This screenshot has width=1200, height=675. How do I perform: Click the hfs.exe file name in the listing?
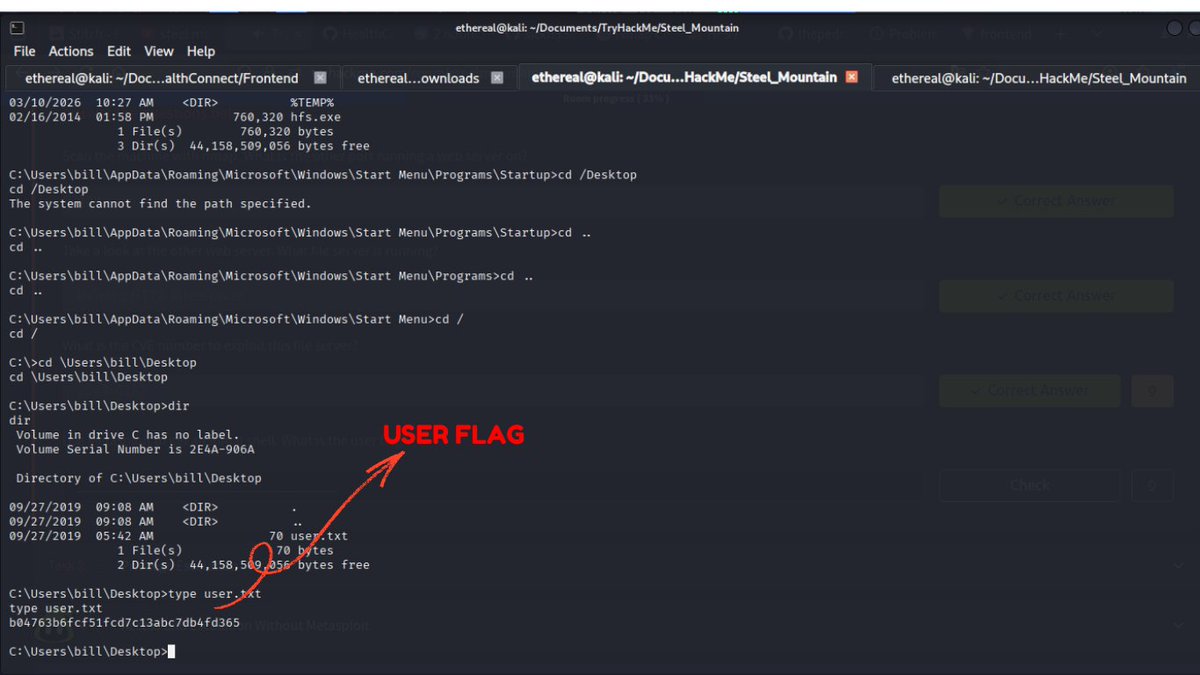[314, 117]
